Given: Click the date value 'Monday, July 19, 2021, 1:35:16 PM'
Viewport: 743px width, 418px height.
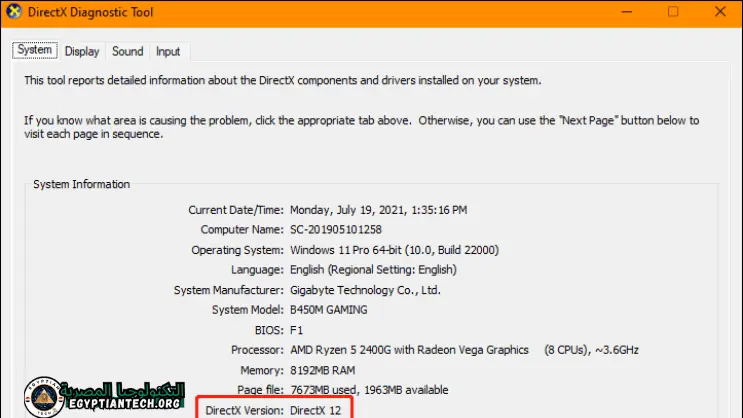Looking at the screenshot, I should [379, 210].
